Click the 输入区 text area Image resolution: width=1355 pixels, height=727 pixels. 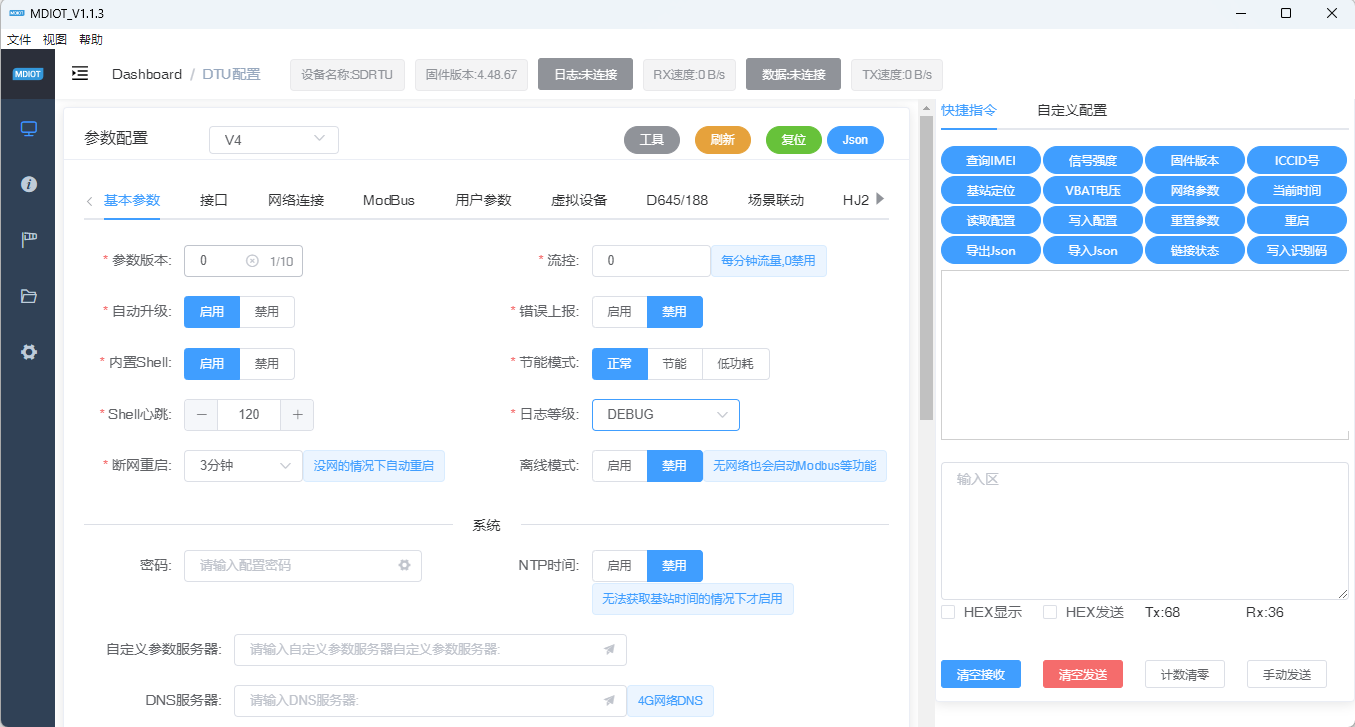[1145, 531]
